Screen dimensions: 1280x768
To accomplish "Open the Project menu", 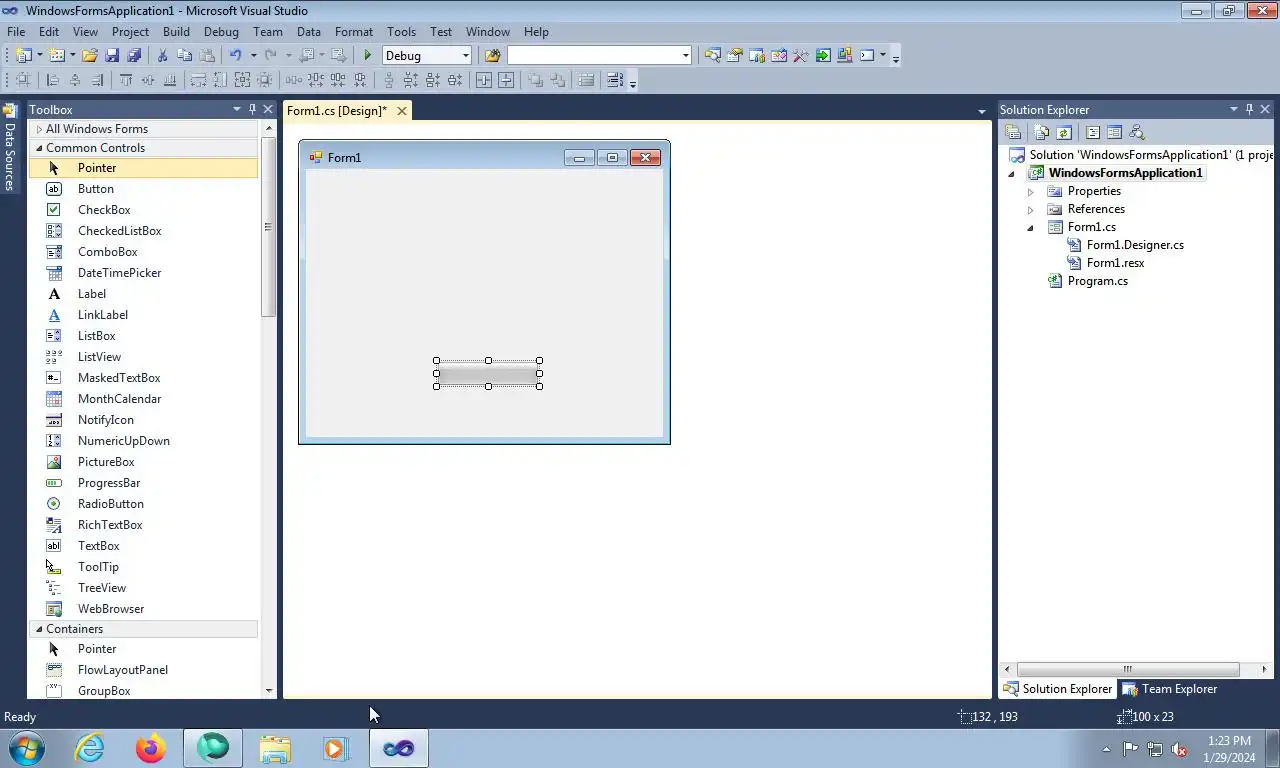I will pyautogui.click(x=130, y=32).
